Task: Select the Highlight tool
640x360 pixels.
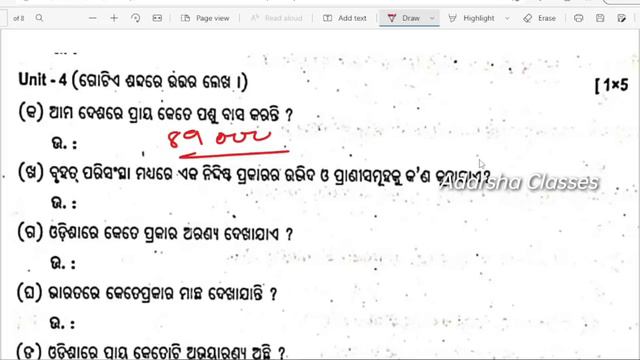Action: (471, 18)
